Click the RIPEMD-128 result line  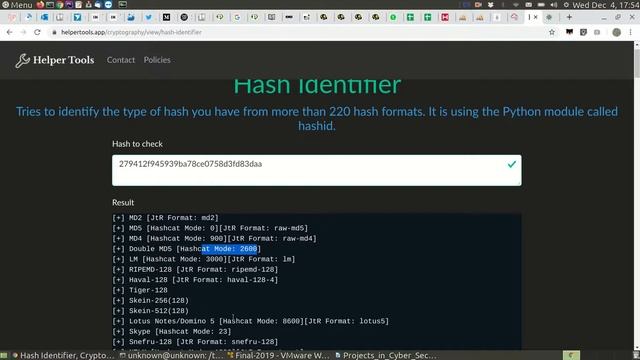point(195,269)
